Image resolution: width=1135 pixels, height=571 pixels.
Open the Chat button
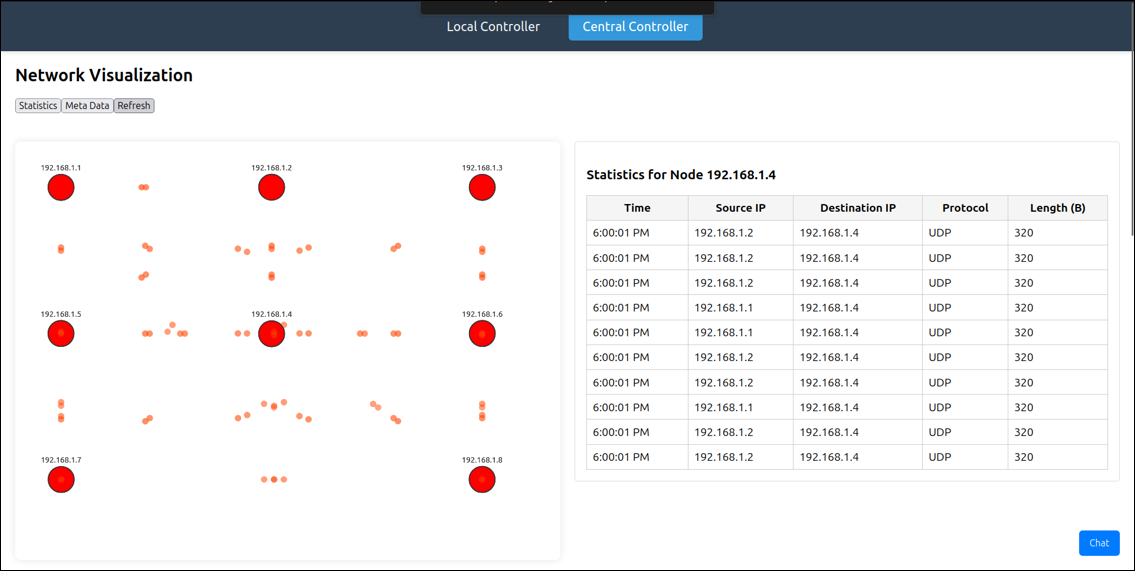click(1098, 543)
